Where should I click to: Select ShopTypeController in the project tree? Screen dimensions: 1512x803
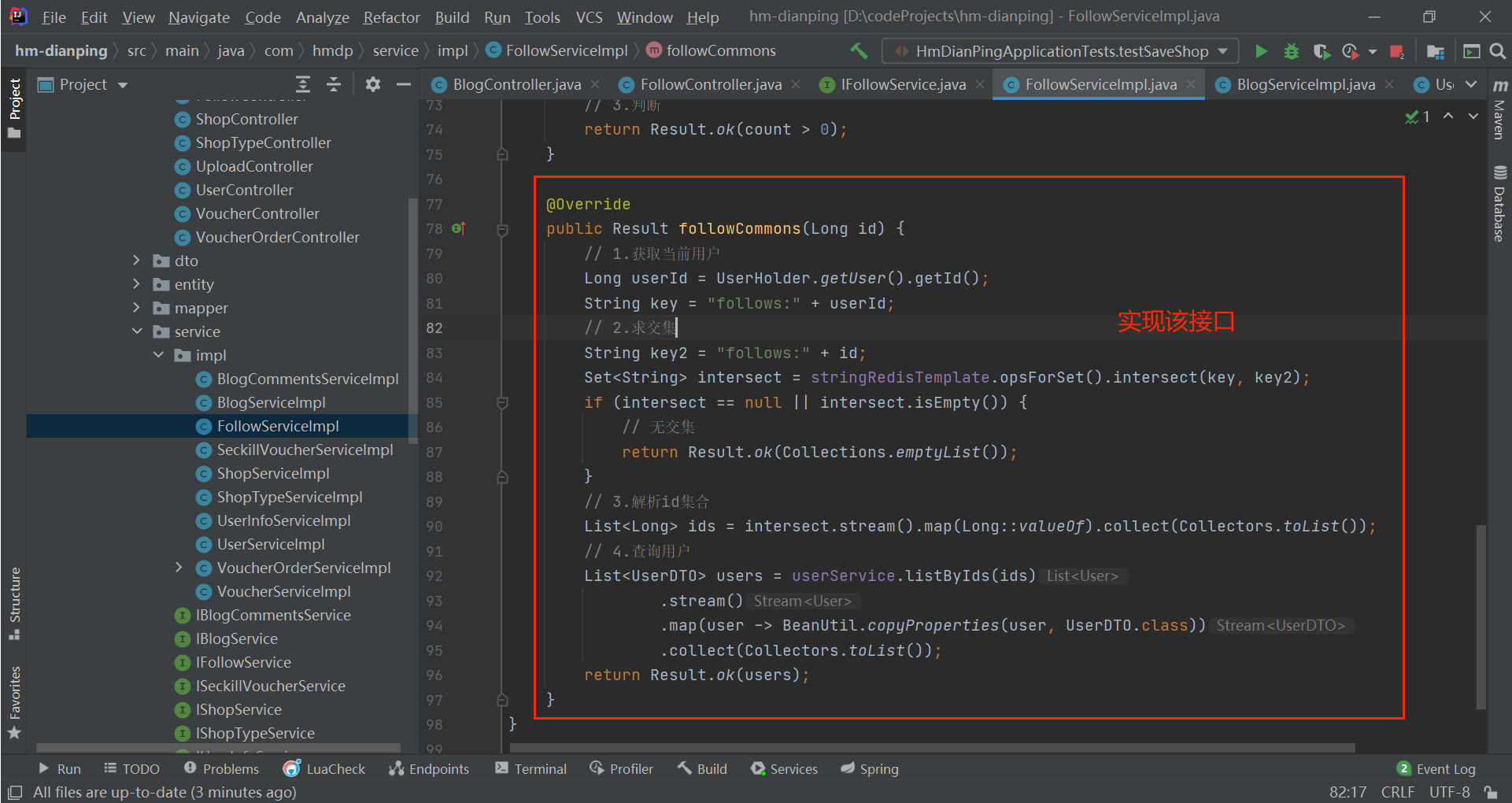[263, 142]
